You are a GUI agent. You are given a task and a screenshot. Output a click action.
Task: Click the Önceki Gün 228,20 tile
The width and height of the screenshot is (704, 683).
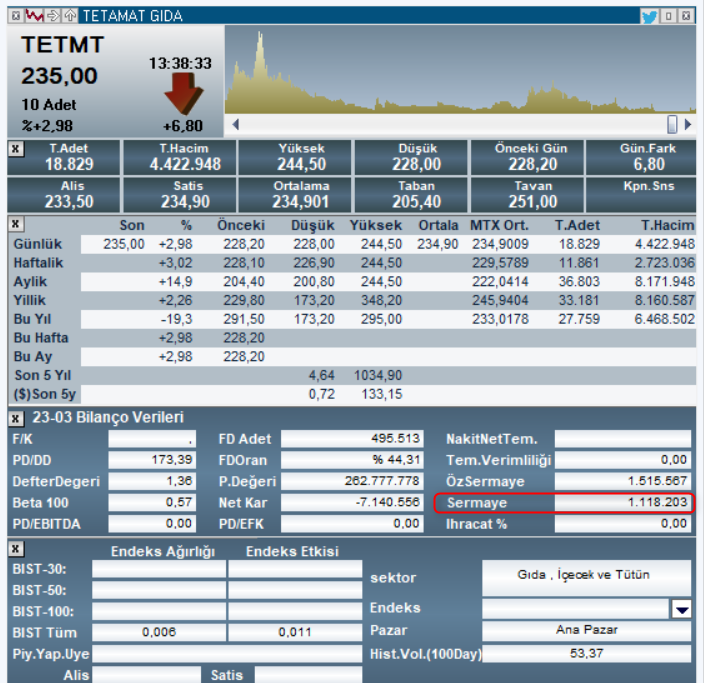pos(527,157)
